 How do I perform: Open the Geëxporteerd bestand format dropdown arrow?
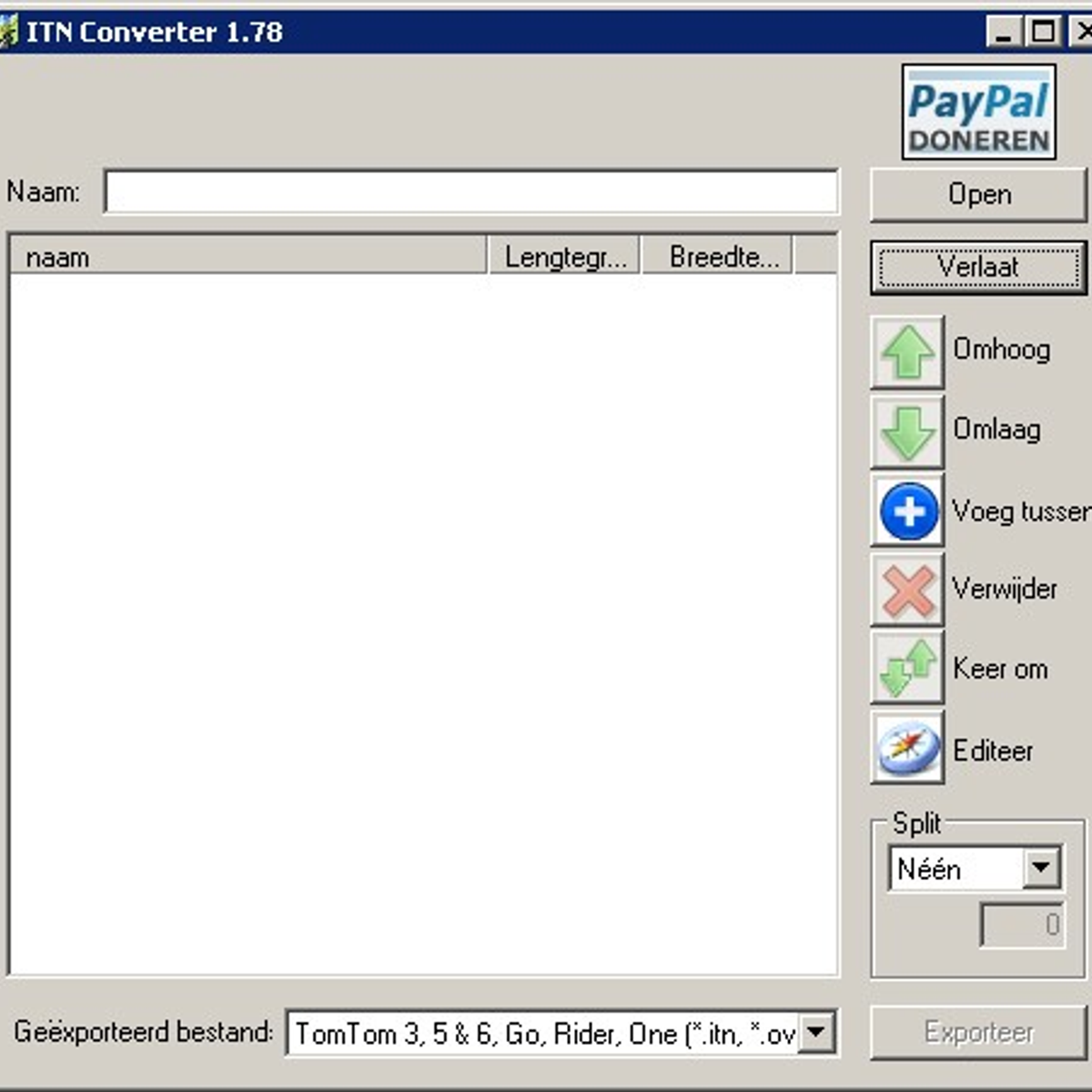tap(816, 1033)
